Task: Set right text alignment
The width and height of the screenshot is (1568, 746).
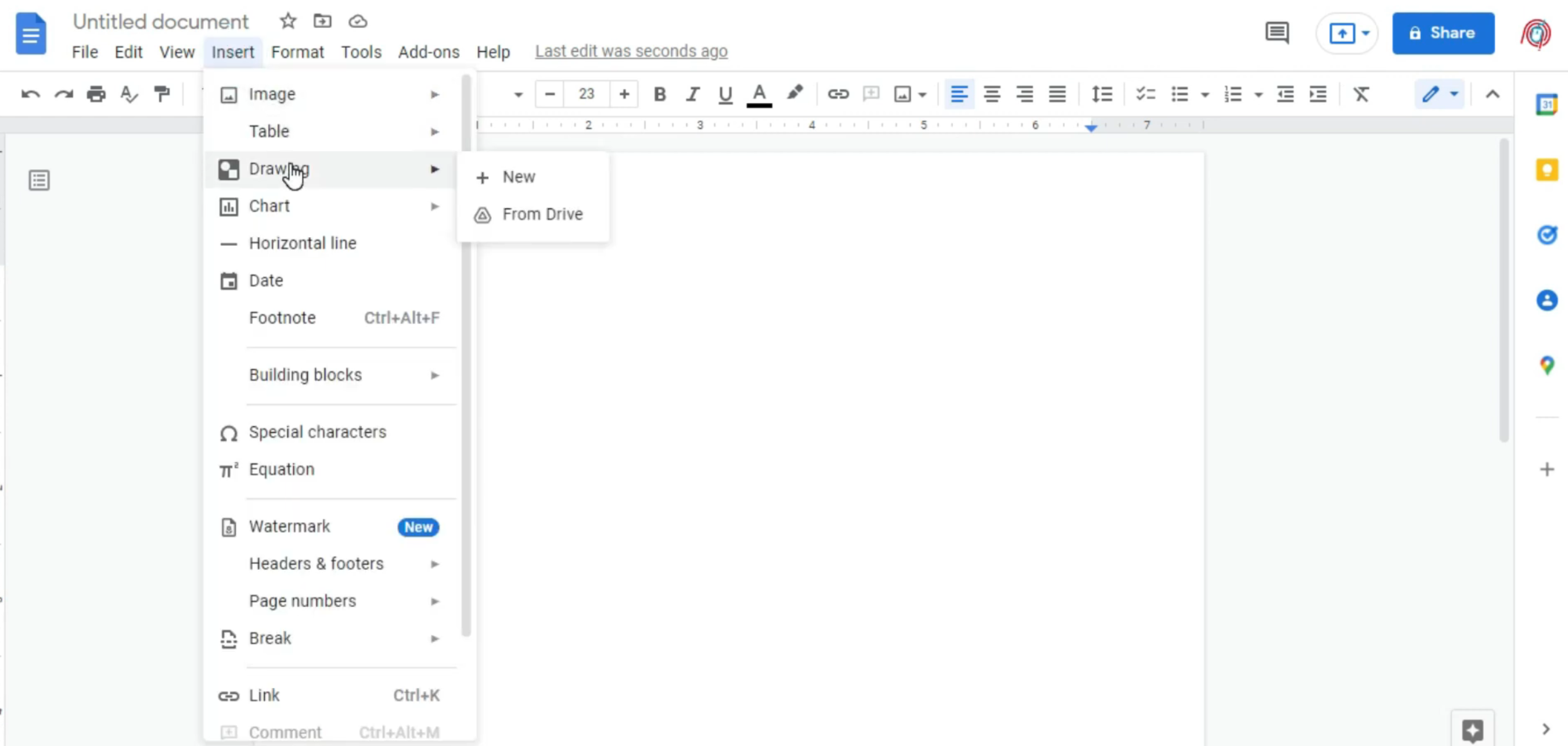Action: (1025, 94)
